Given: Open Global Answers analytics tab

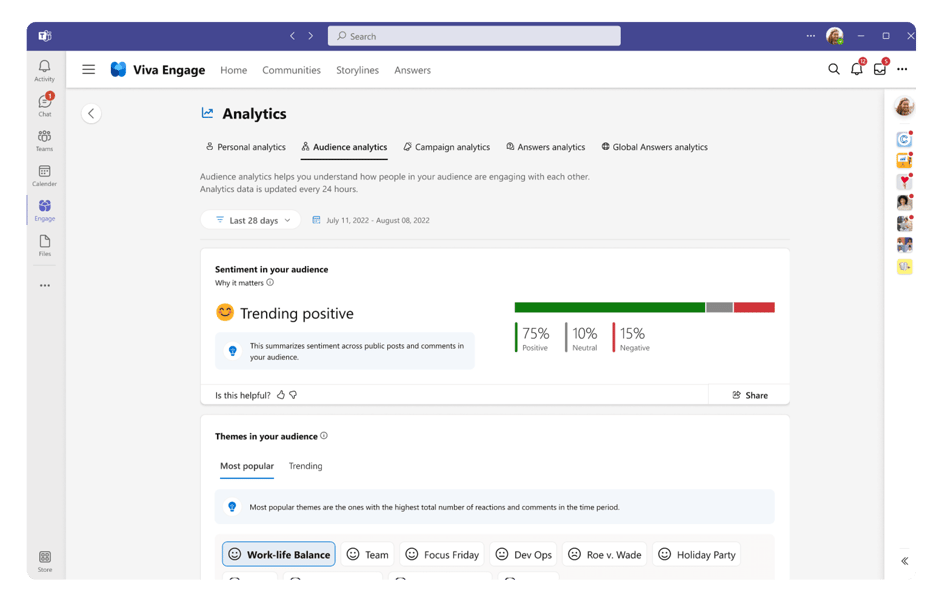Looking at the screenshot, I should (x=654, y=147).
